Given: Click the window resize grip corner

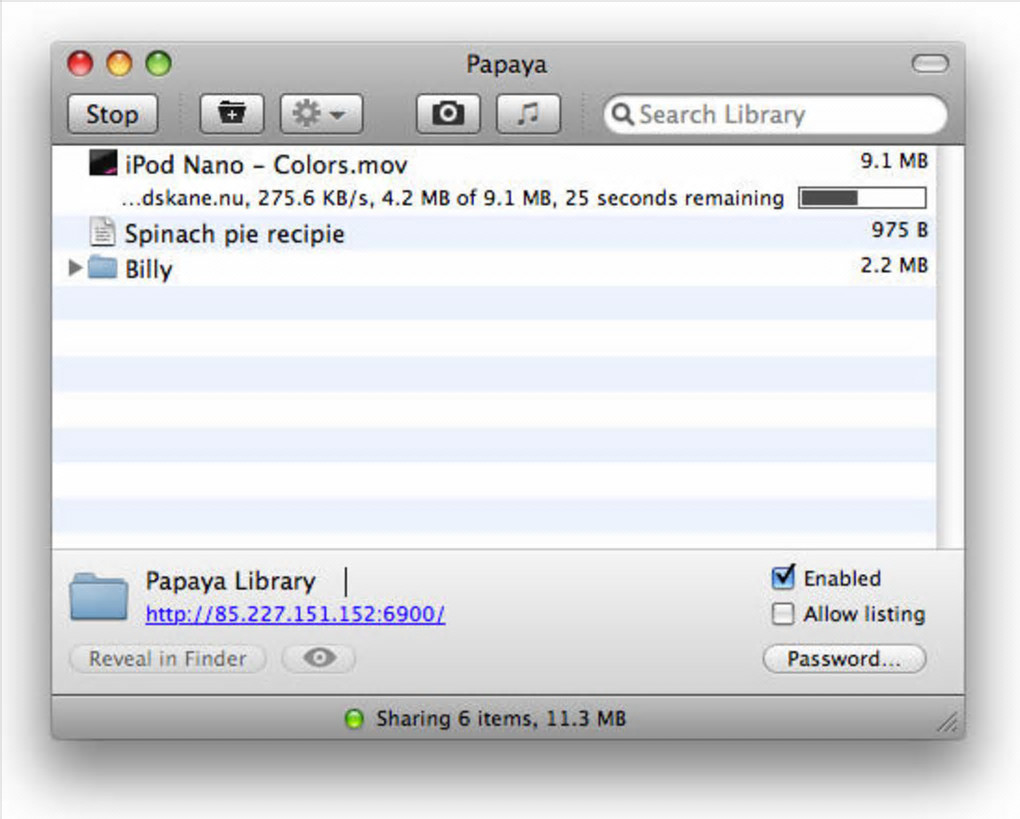Looking at the screenshot, I should (947, 722).
